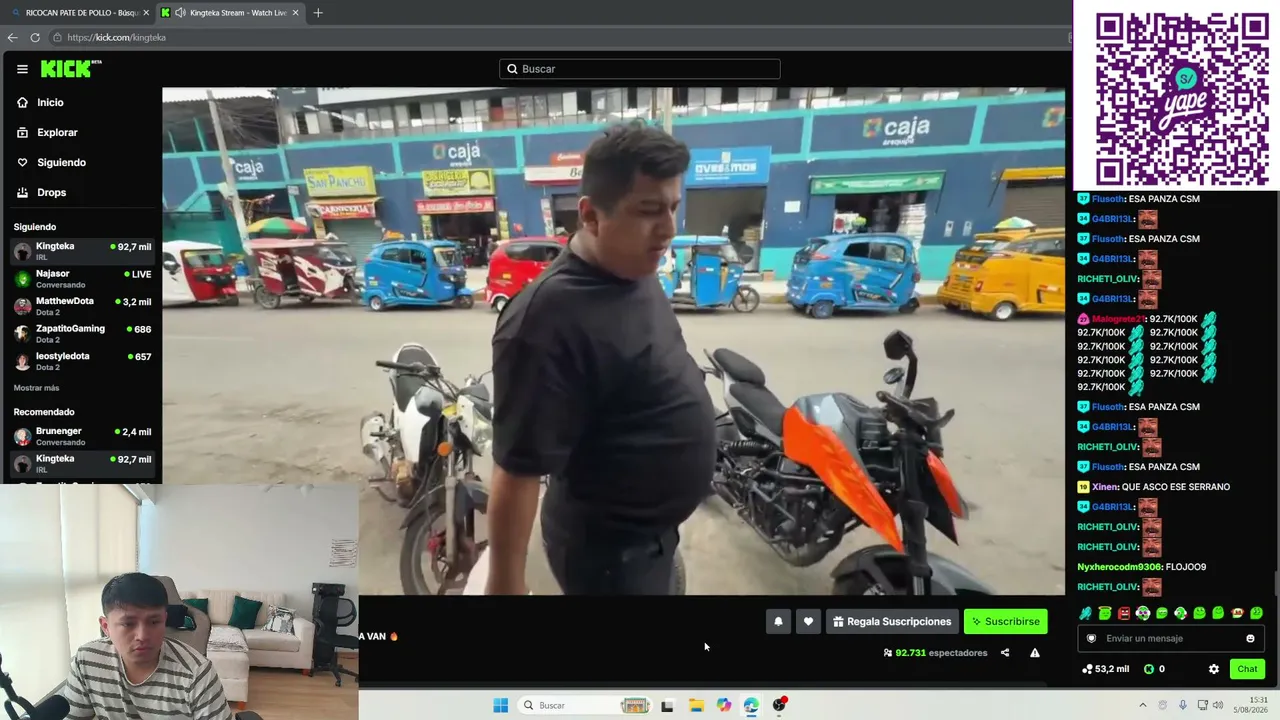Open a new browser tab
This screenshot has height=720, width=1280.
318,13
